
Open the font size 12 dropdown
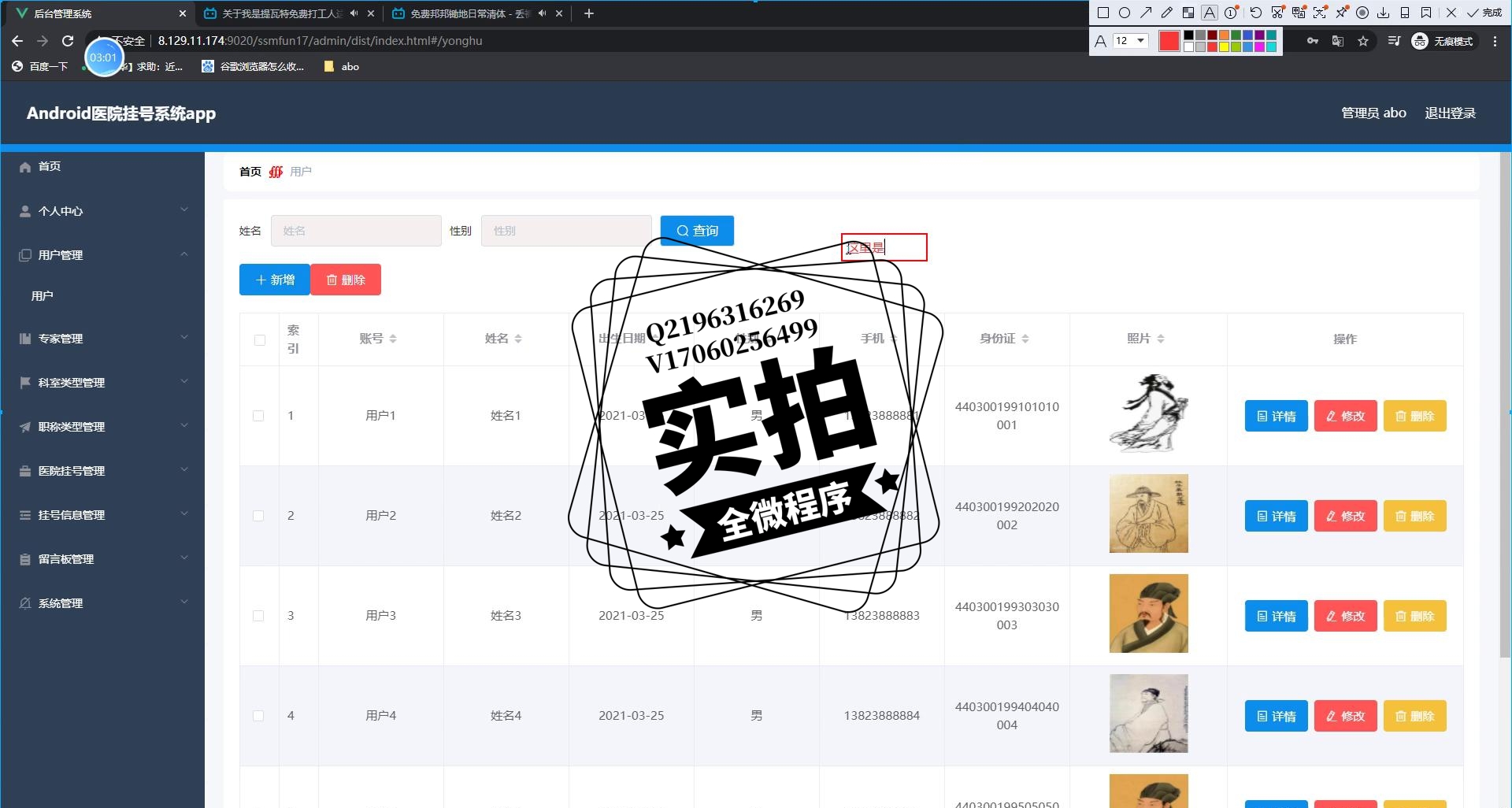tap(1130, 41)
